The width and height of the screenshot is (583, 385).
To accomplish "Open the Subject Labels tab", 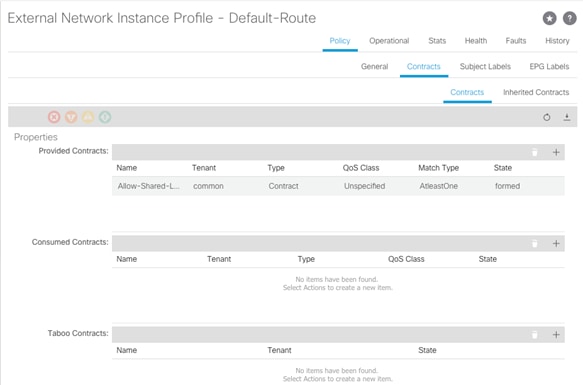I will coord(485,66).
